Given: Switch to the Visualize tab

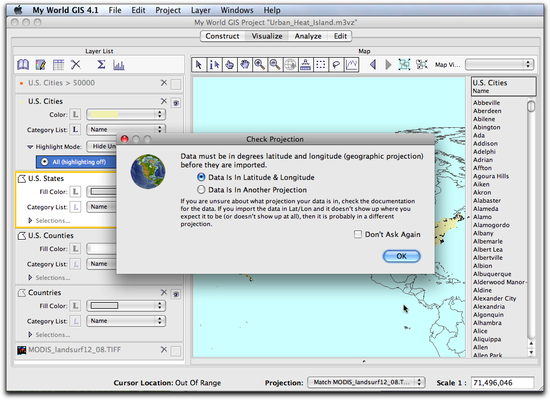Looking at the screenshot, I should pos(267,36).
